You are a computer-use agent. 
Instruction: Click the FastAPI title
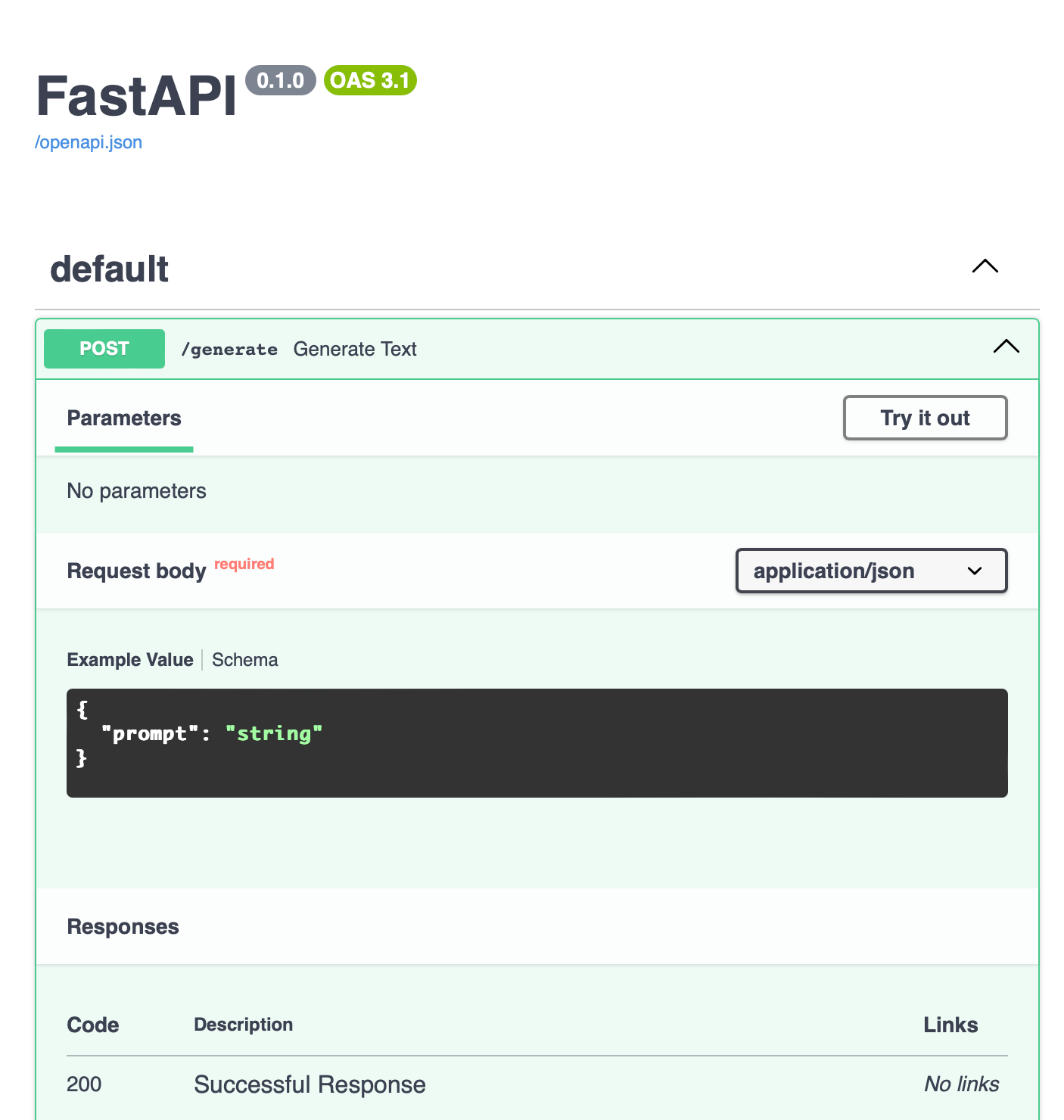point(136,96)
